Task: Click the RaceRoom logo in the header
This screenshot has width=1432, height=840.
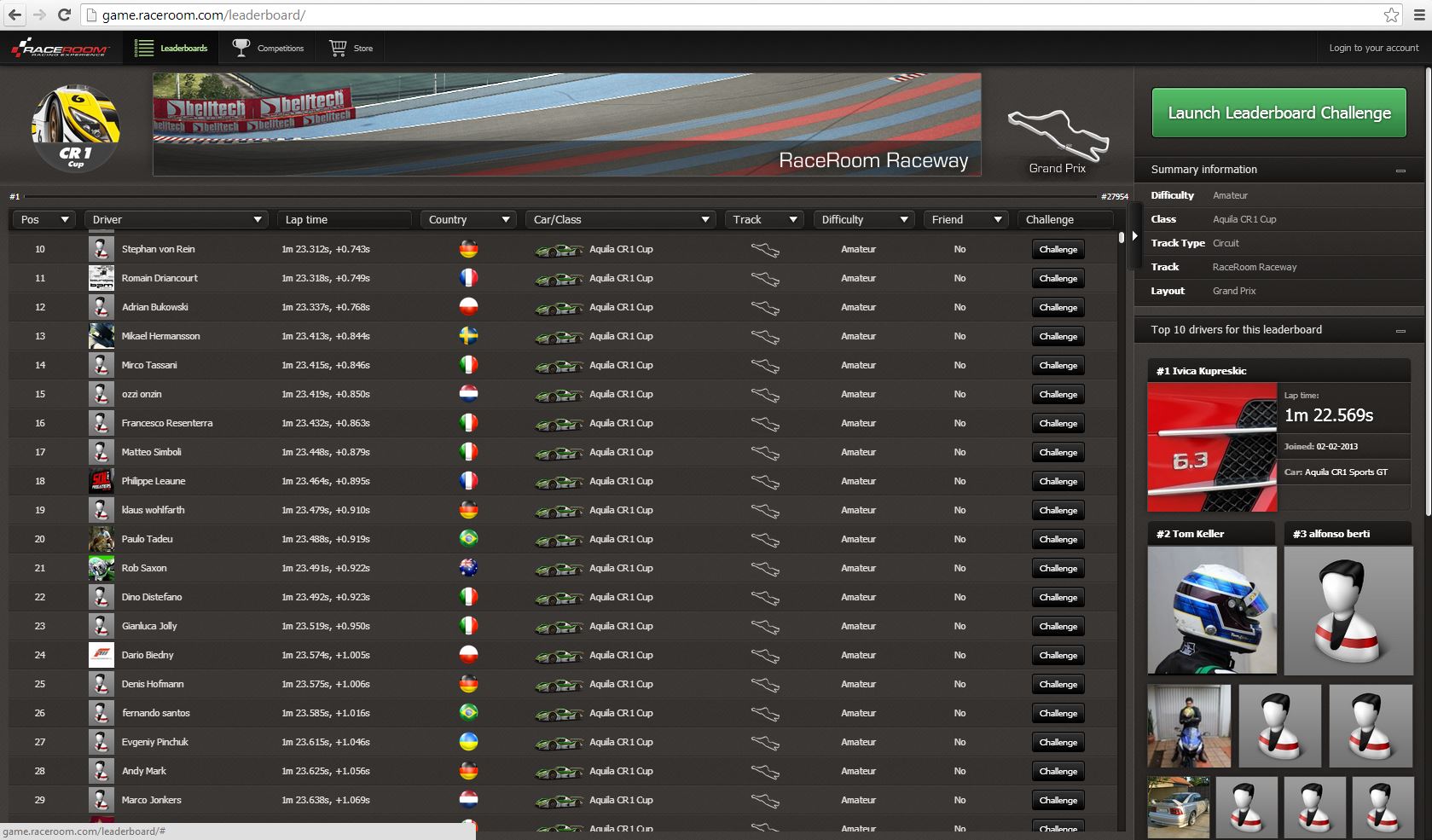Action: point(59,49)
